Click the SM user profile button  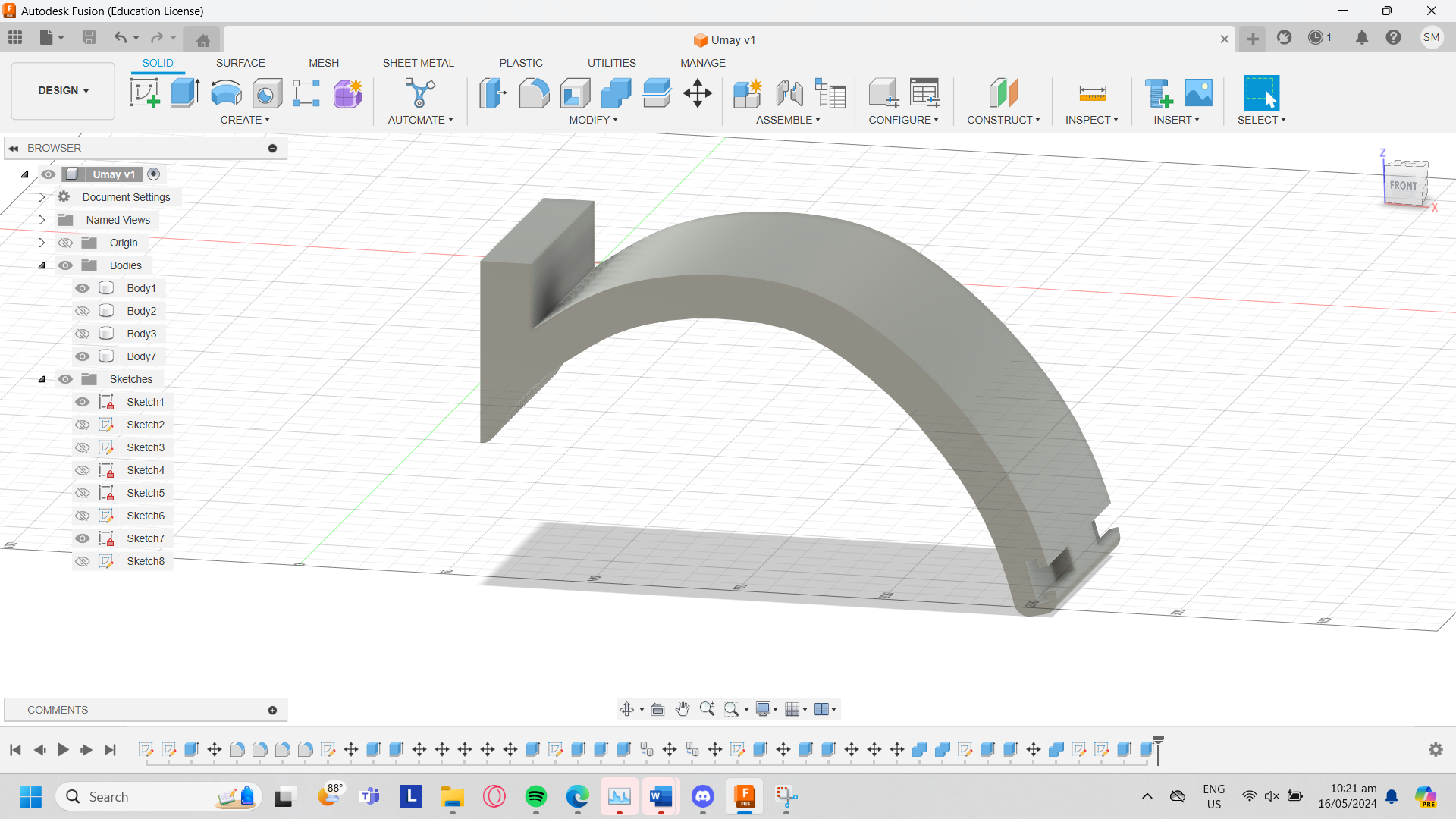coord(1431,37)
